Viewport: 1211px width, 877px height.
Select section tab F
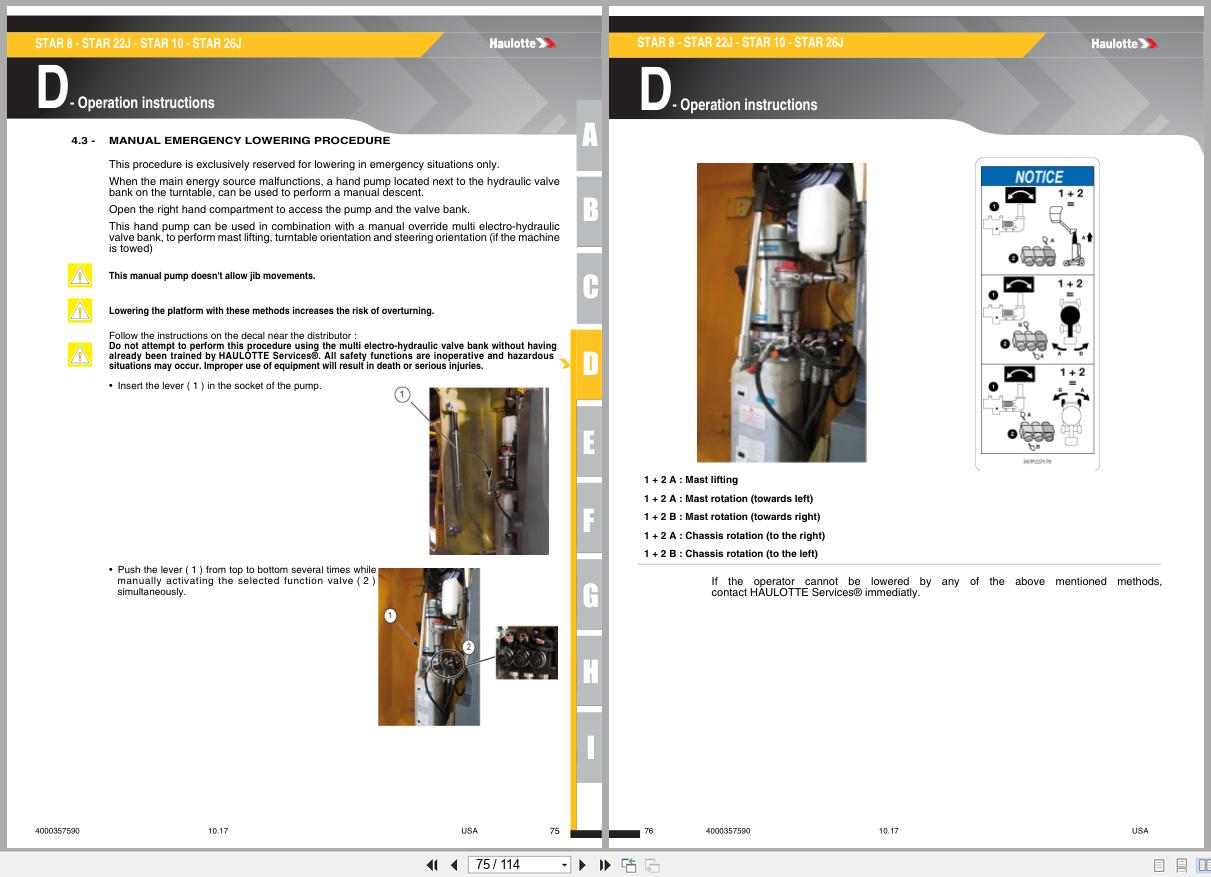pyautogui.click(x=589, y=519)
